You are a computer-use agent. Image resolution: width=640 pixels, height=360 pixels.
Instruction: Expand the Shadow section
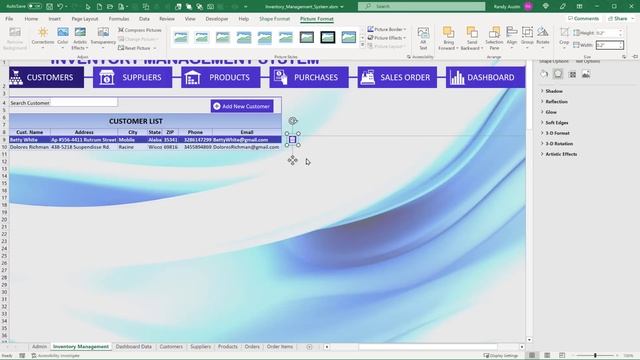pos(553,91)
